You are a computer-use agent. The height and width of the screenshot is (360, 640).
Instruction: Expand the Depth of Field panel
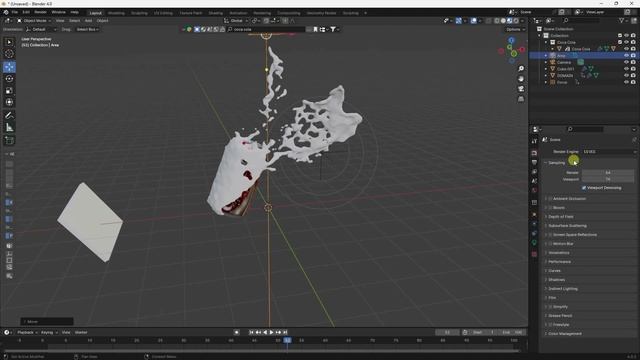[561, 217]
